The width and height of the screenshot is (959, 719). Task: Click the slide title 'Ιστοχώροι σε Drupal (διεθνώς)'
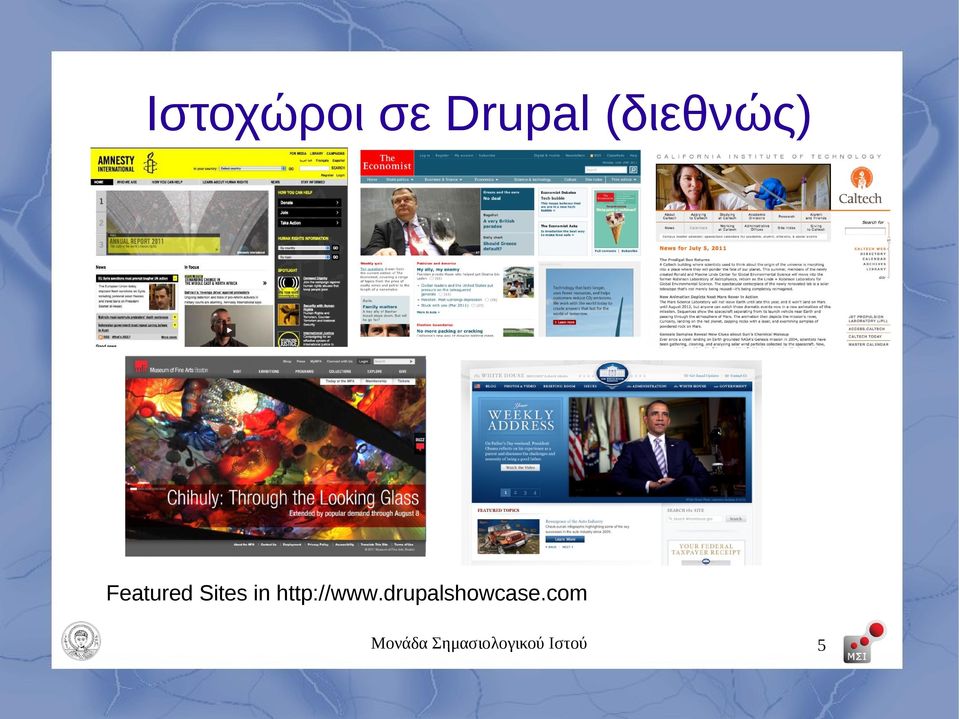coord(479,114)
